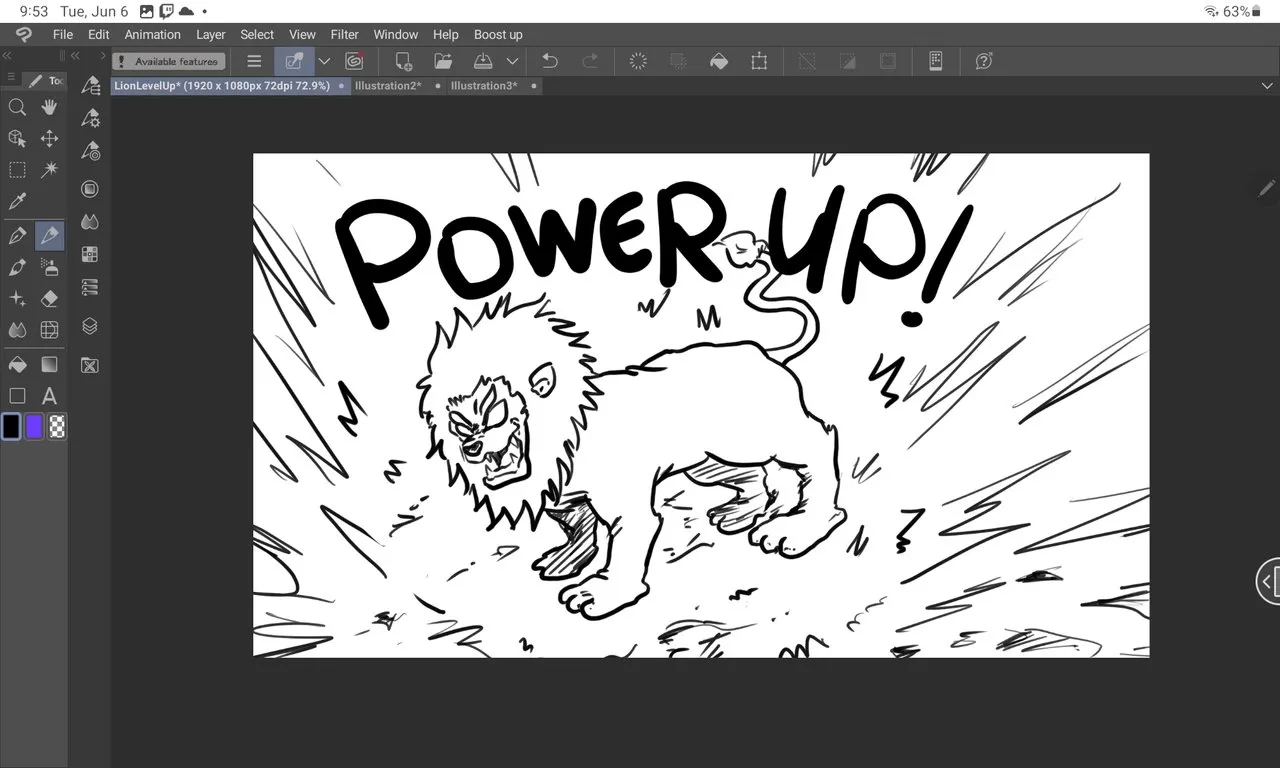
Task: Expand dropdown arrow next to save icon
Action: point(512,61)
